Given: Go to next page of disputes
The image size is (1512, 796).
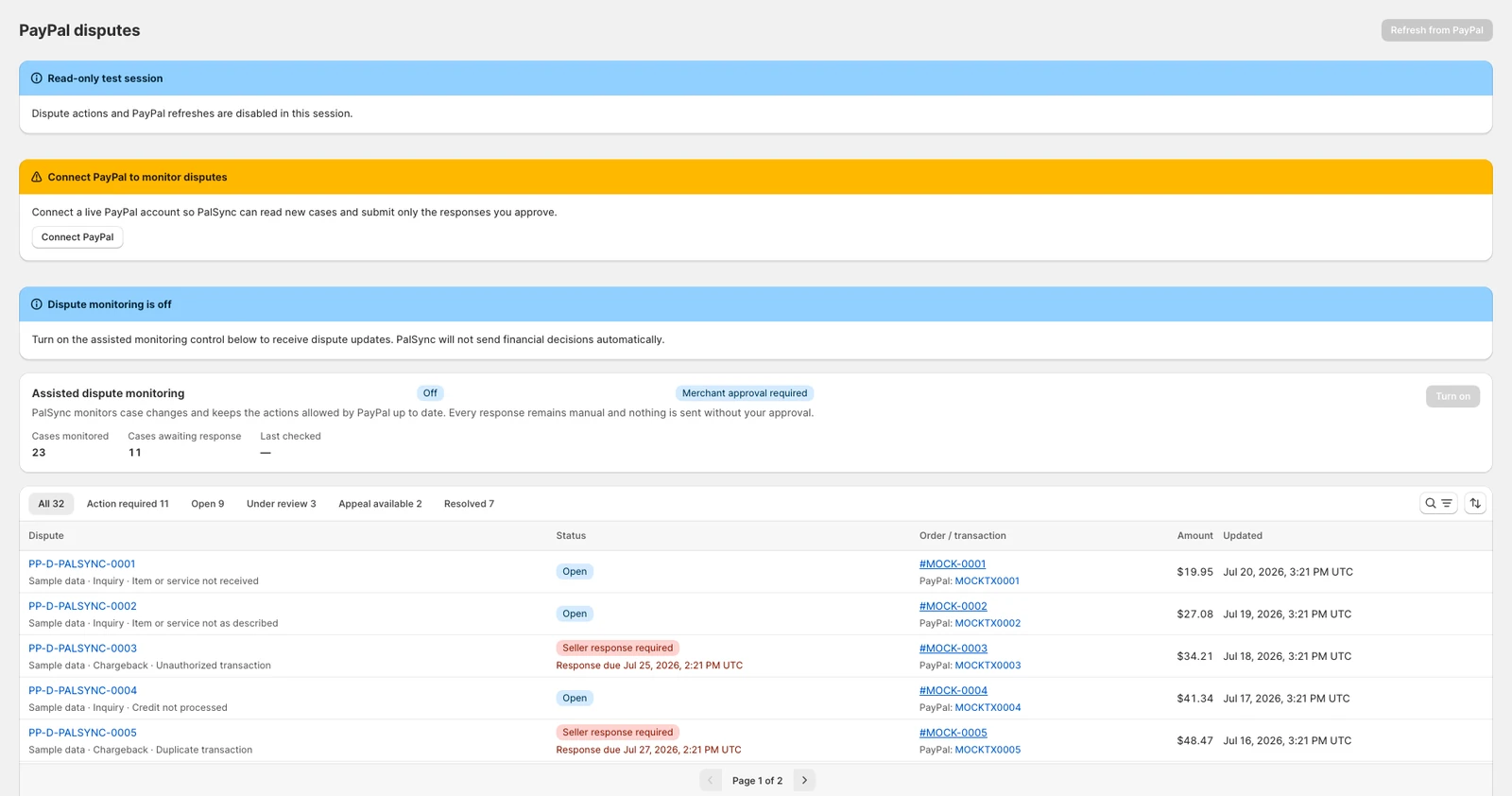Looking at the screenshot, I should pos(804,780).
